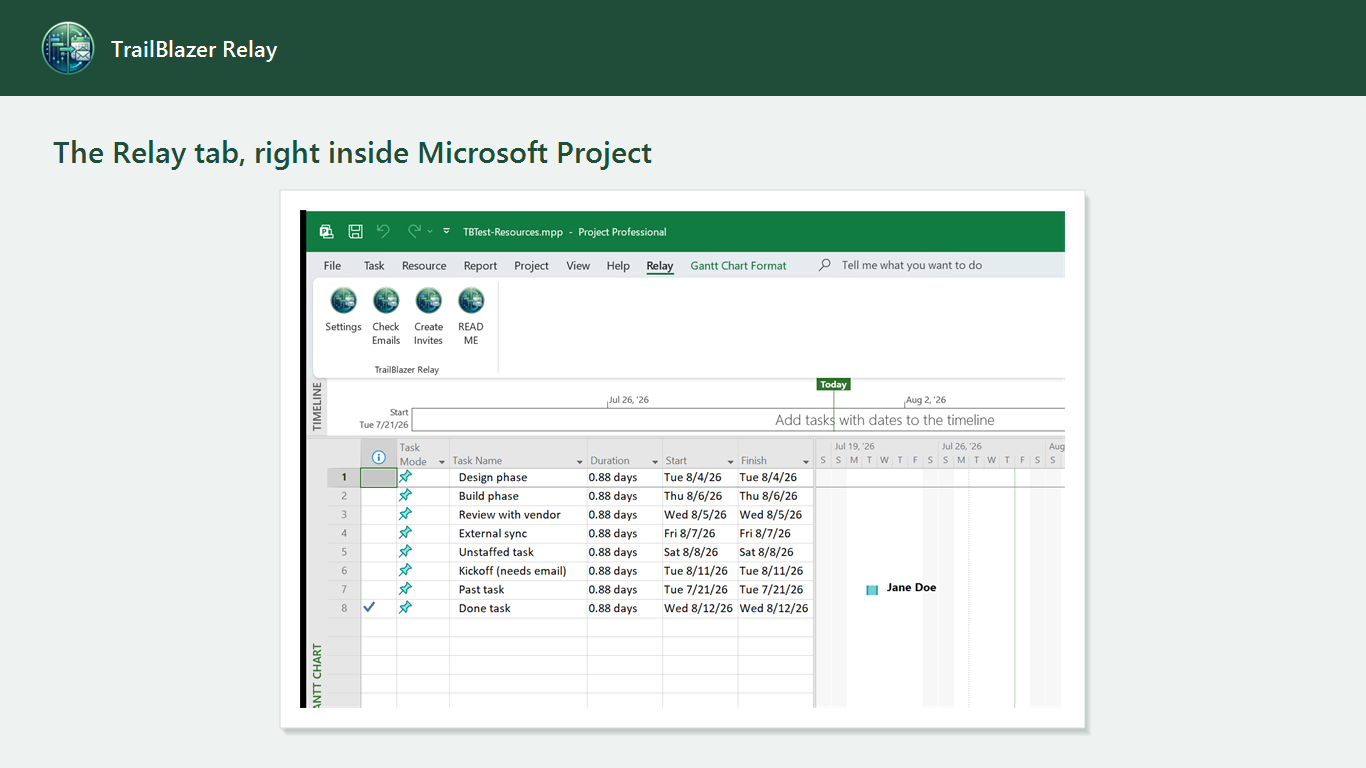Click the Fri 8/7/26 start of External sync
The image size is (1366, 768).
(700, 533)
